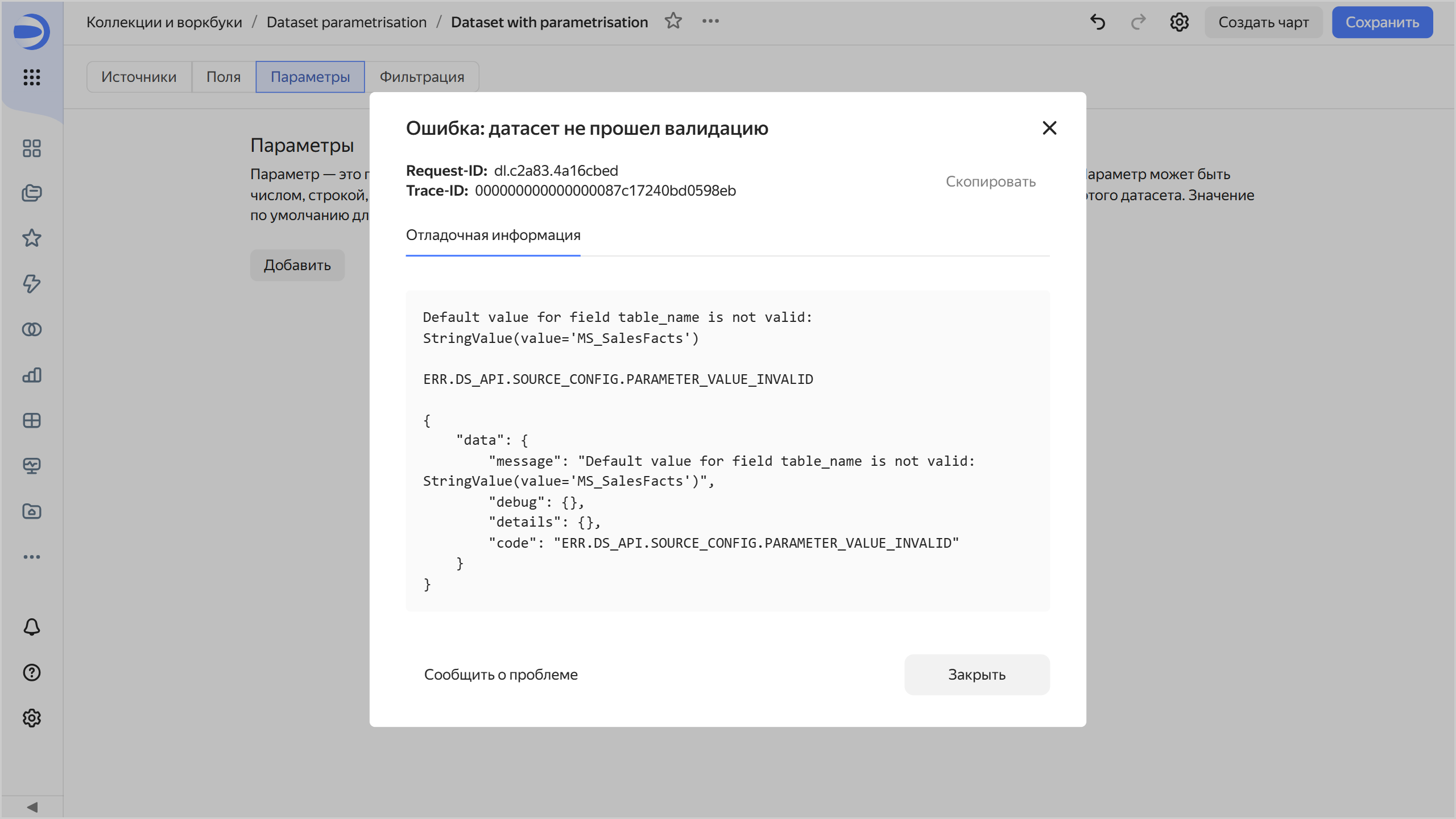The height and width of the screenshot is (819, 1456).
Task: Open datasets overlapping circles icon
Action: point(32,329)
